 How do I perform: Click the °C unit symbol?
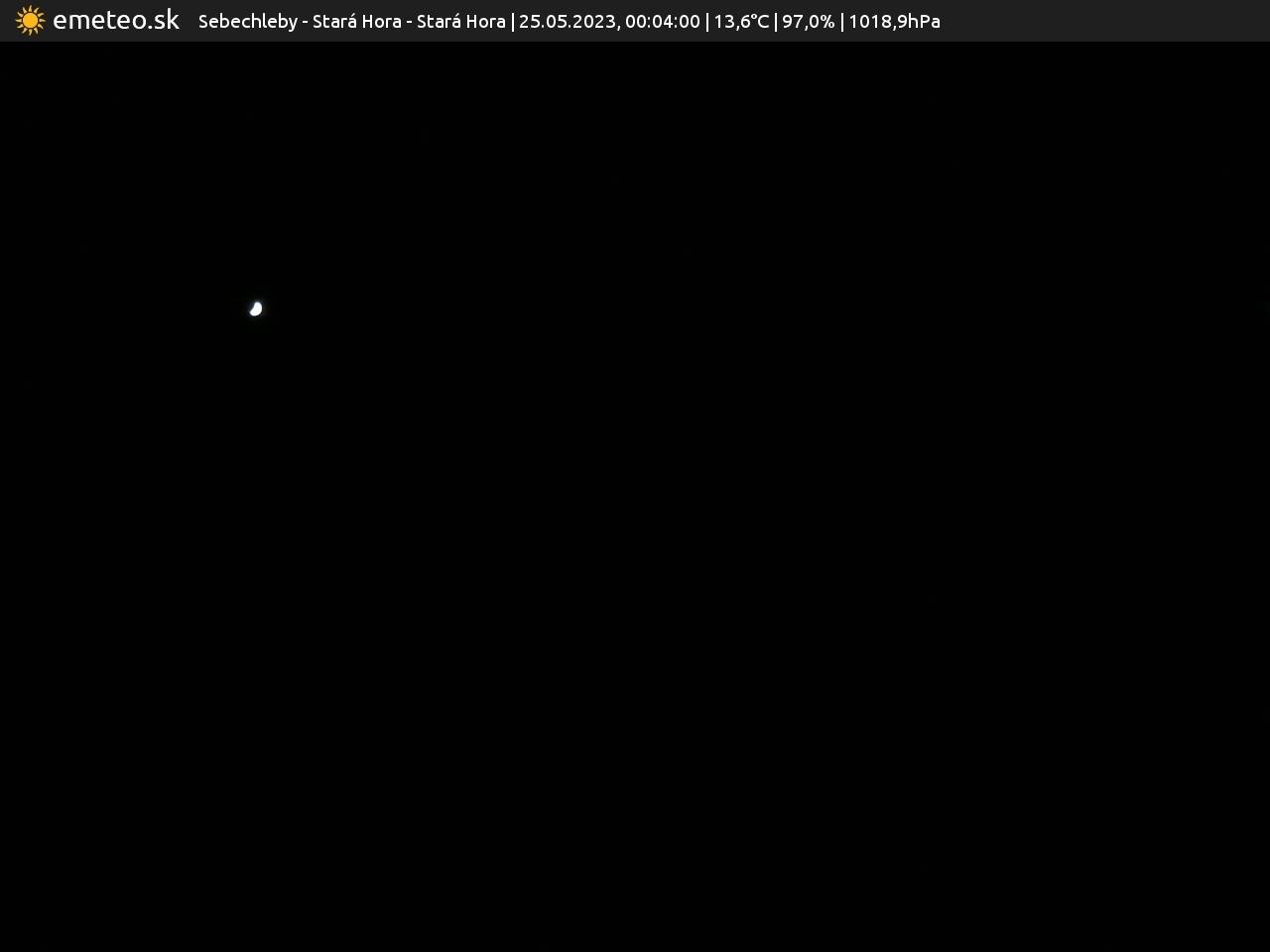pyautogui.click(x=758, y=22)
